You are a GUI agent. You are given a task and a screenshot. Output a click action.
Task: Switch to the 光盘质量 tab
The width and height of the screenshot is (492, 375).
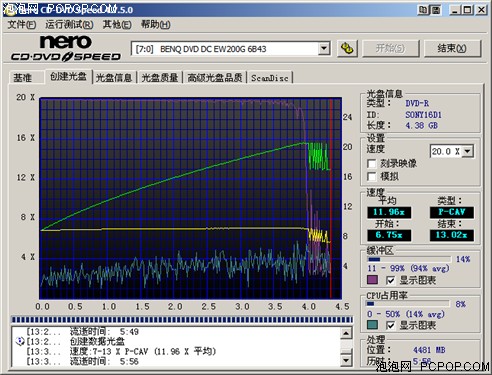(160, 78)
